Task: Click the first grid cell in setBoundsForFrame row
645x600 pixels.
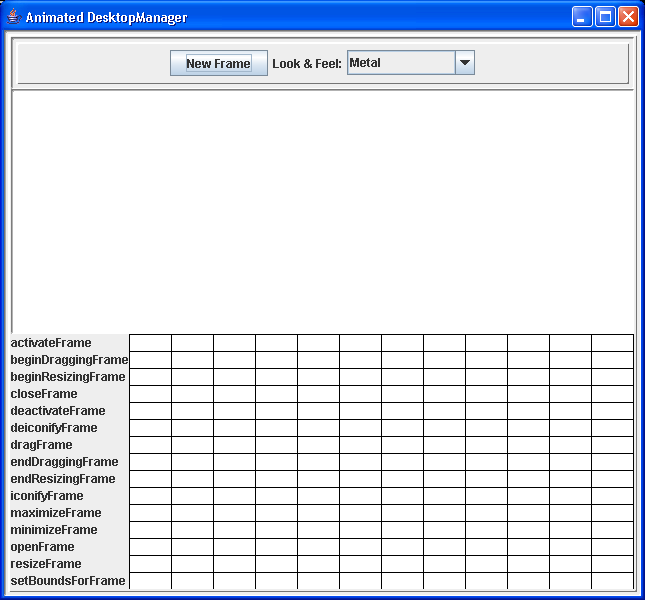Action: [x=151, y=581]
